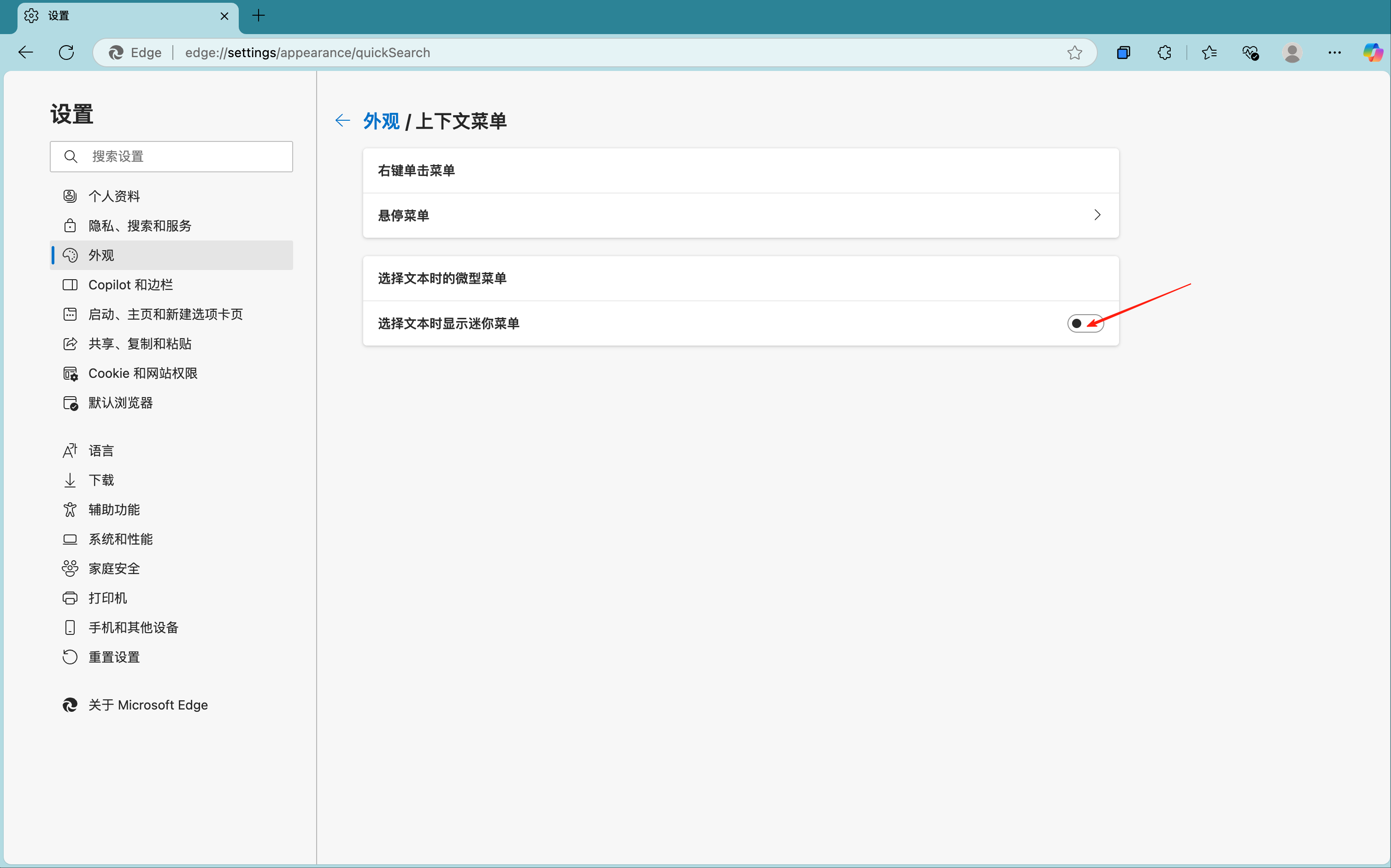Click the 外观 breadcrumb link
Screen dimensions: 1391x868
[x=381, y=121]
